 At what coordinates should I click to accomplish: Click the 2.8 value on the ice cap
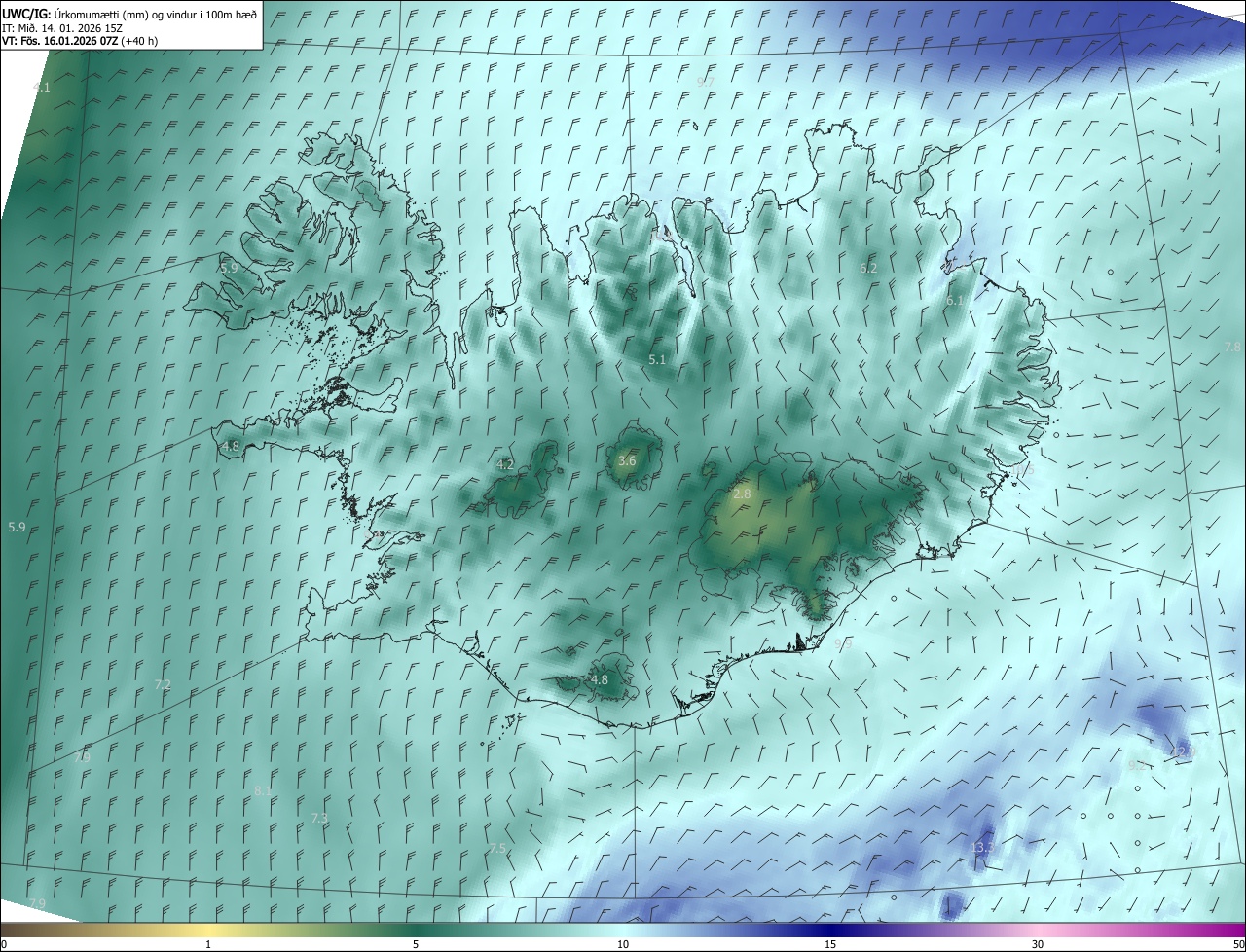tap(742, 494)
